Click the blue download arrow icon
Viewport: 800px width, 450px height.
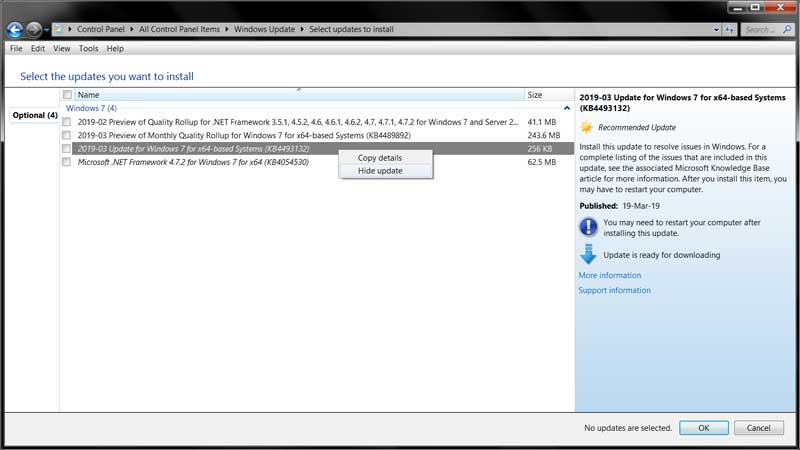point(588,254)
